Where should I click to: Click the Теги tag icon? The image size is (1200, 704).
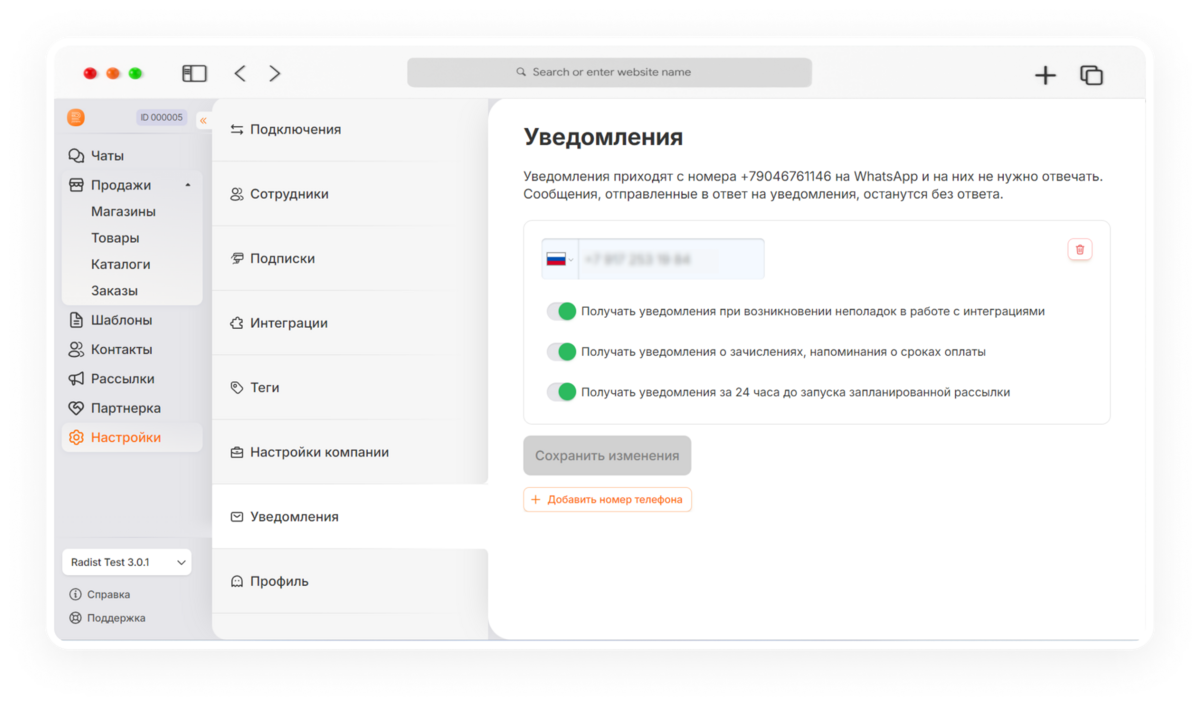[237, 387]
